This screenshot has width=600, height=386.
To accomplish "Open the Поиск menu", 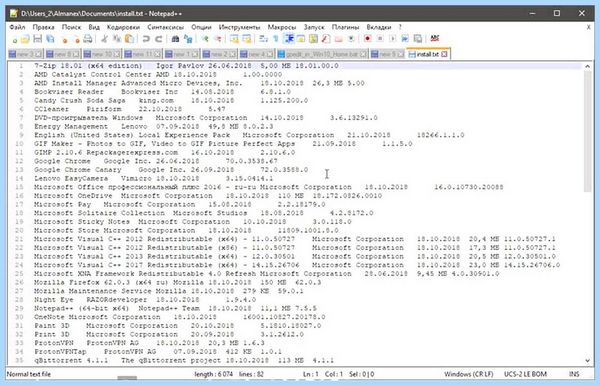I will [x=71, y=27].
